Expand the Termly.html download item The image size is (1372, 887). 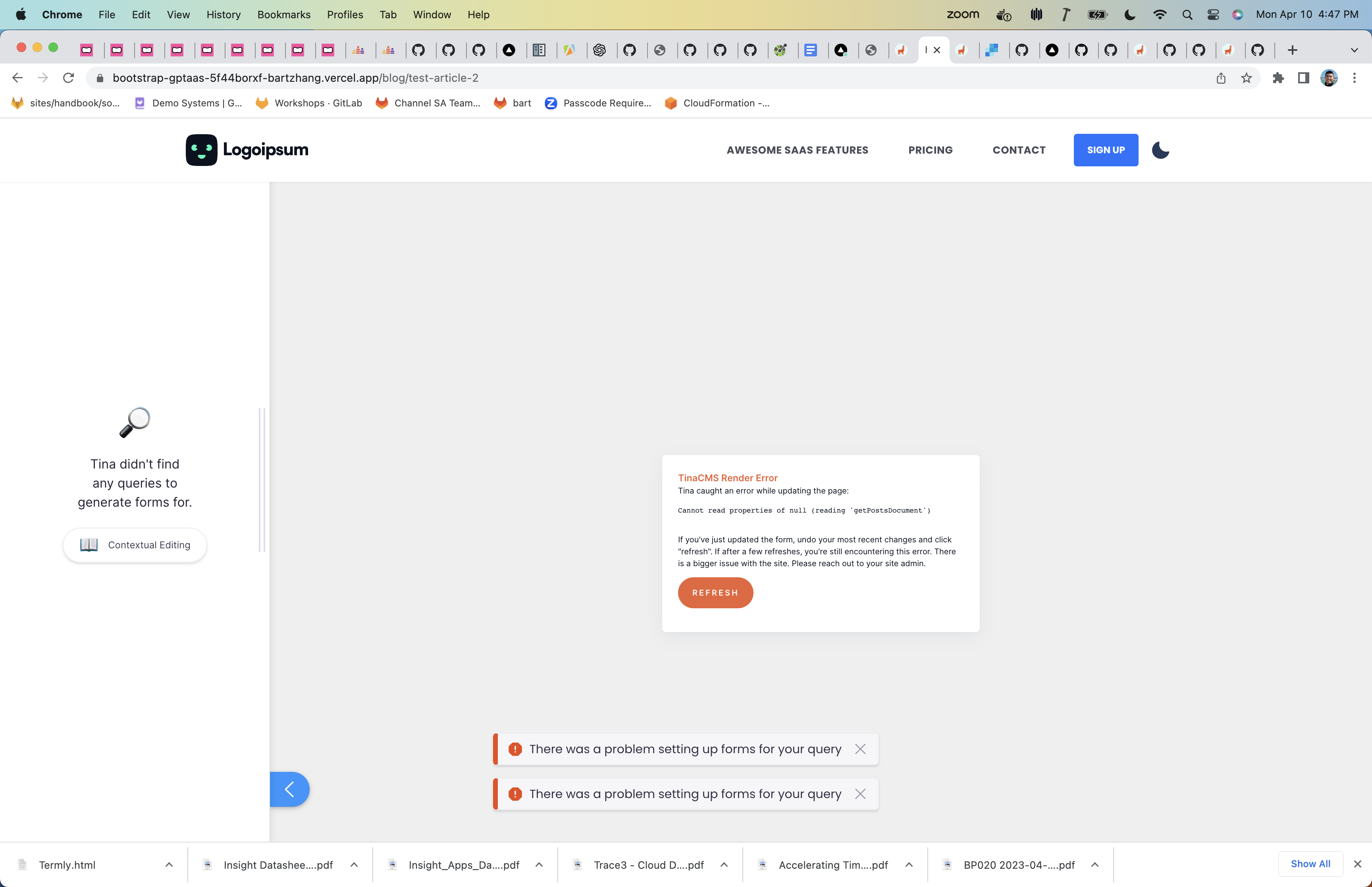tap(169, 864)
